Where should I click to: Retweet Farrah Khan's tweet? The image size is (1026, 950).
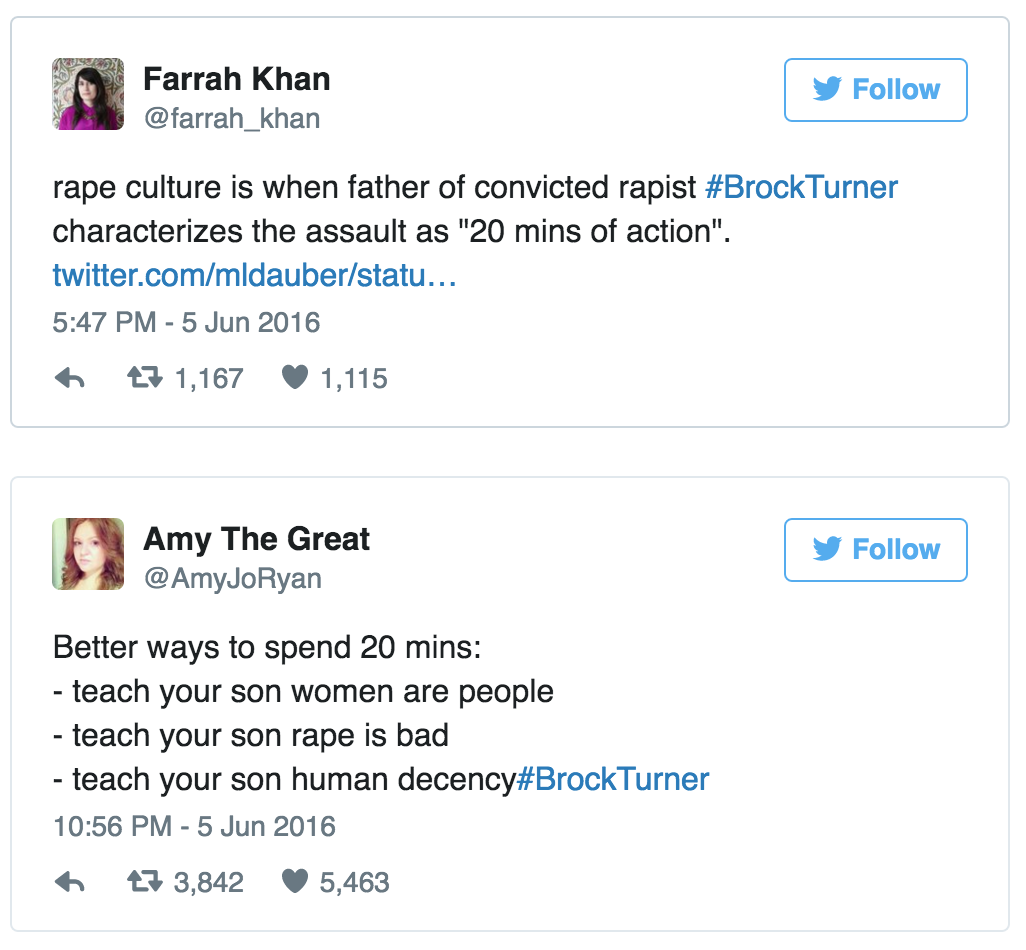142,379
